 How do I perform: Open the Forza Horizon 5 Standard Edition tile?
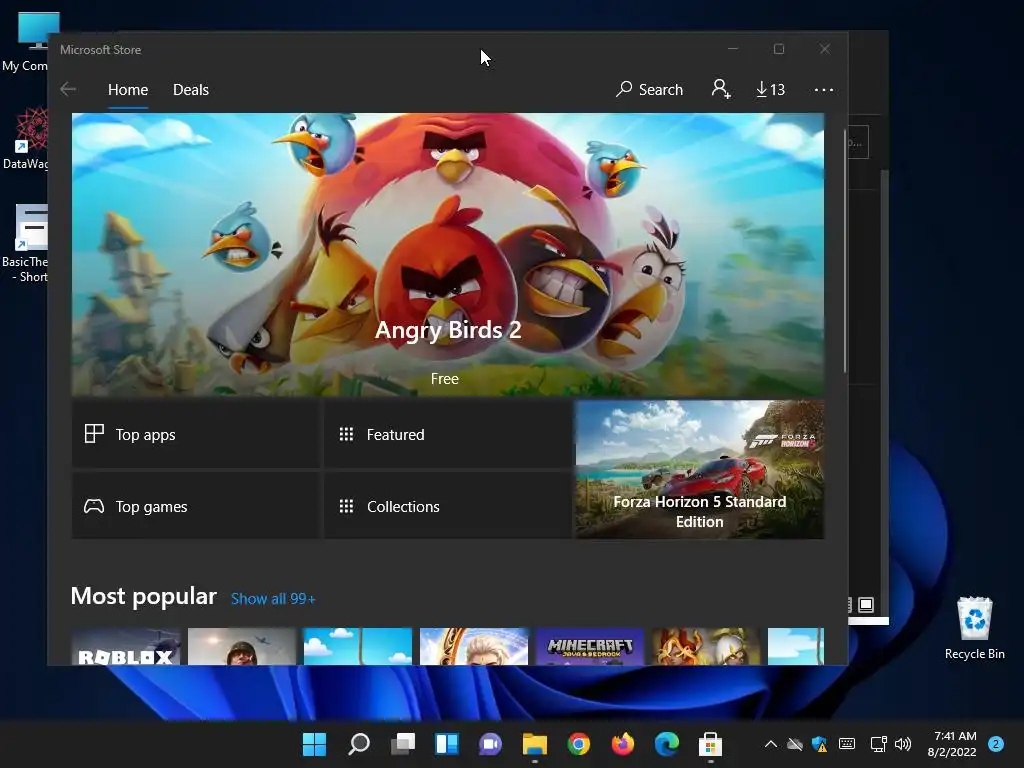699,470
